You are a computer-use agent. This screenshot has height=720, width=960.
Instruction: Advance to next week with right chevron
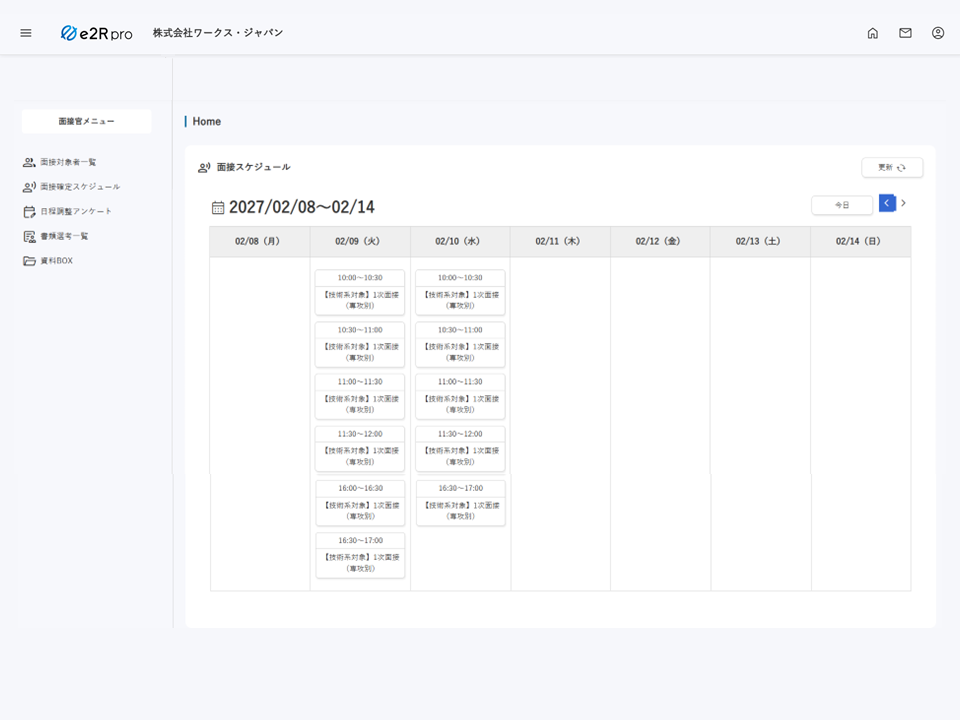[x=904, y=203]
